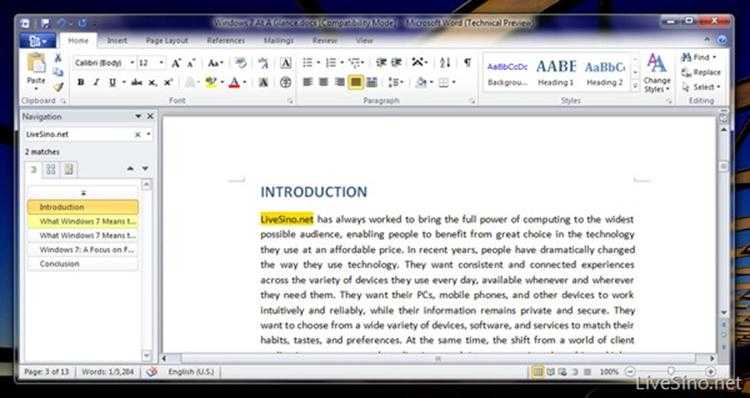The height and width of the screenshot is (398, 750).
Task: Select the Format Painter brush
Action: [58, 87]
